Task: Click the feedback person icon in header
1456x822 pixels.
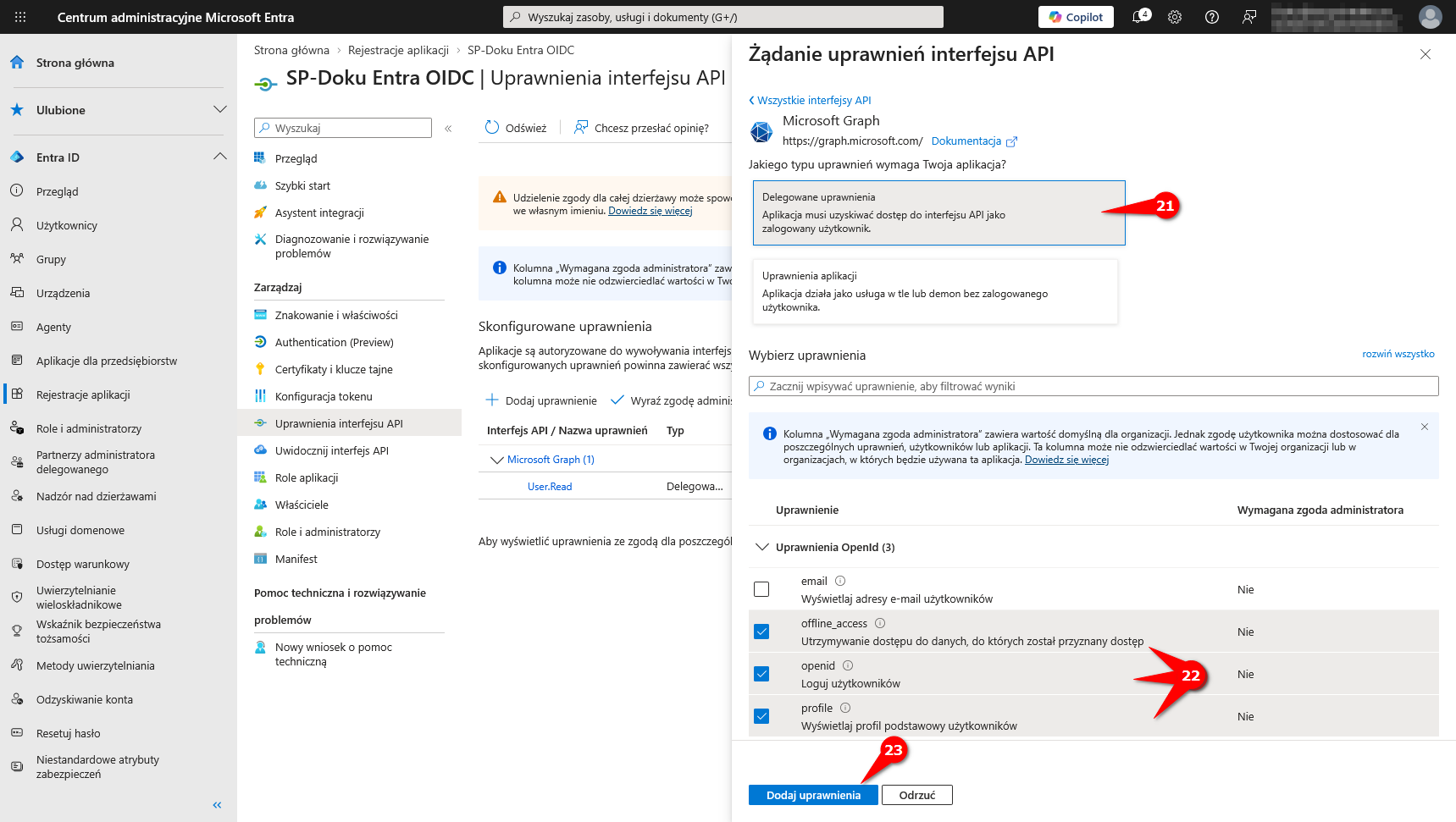Action: 1249,17
